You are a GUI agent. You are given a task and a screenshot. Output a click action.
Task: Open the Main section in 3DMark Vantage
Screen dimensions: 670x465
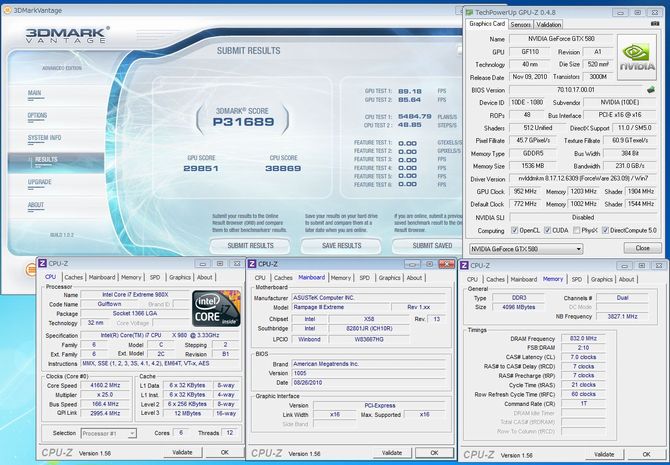point(35,93)
